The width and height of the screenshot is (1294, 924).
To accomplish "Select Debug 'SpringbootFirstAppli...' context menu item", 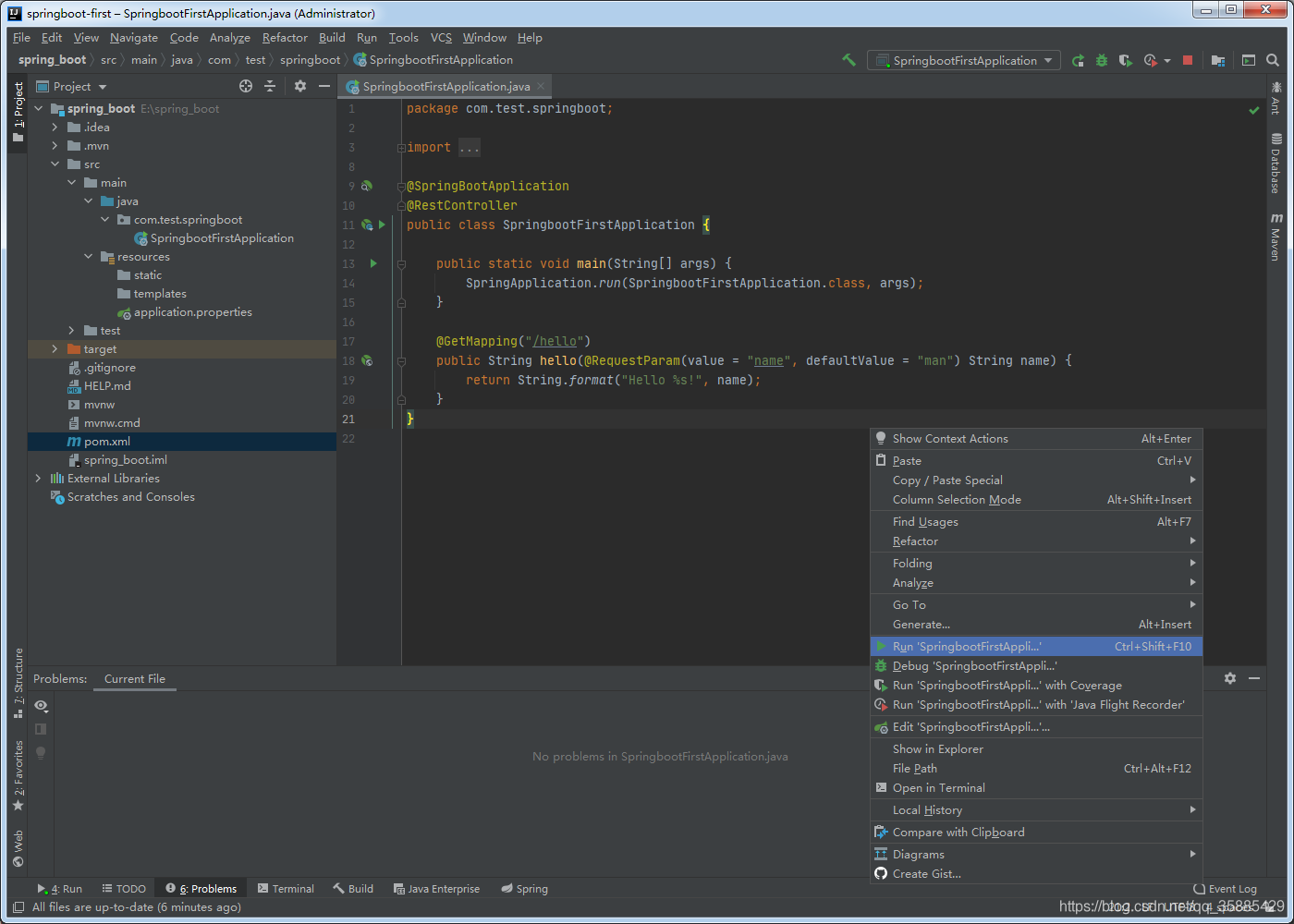I will coord(1036,666).
